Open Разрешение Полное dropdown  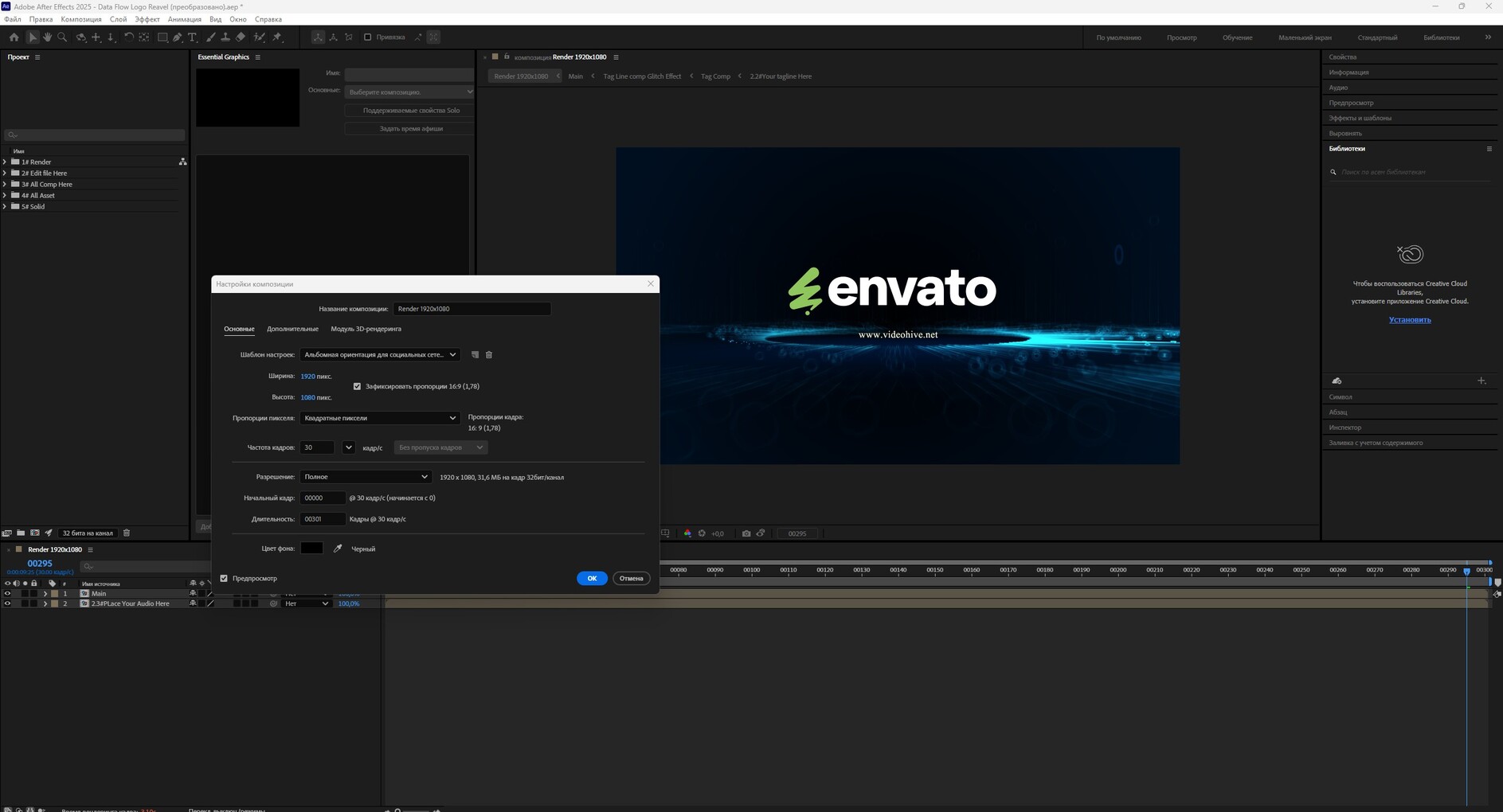[x=366, y=477]
